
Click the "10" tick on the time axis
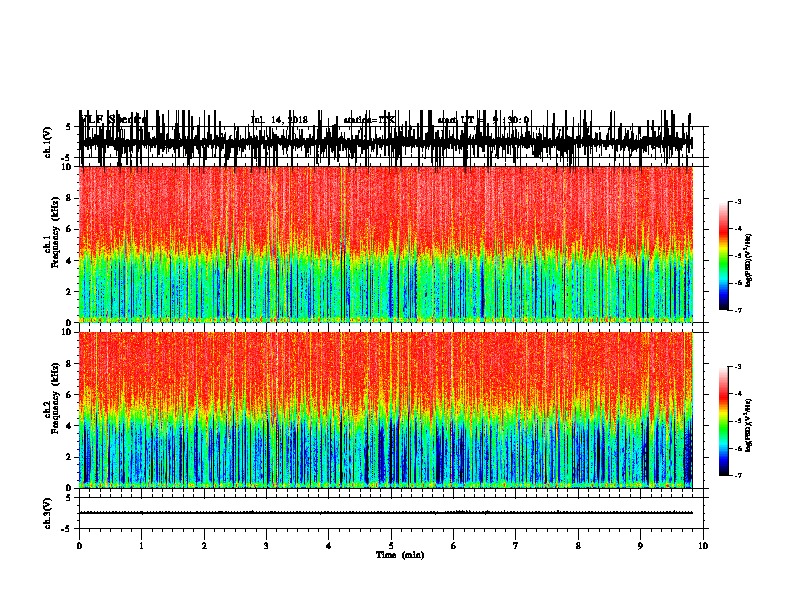[703, 546]
